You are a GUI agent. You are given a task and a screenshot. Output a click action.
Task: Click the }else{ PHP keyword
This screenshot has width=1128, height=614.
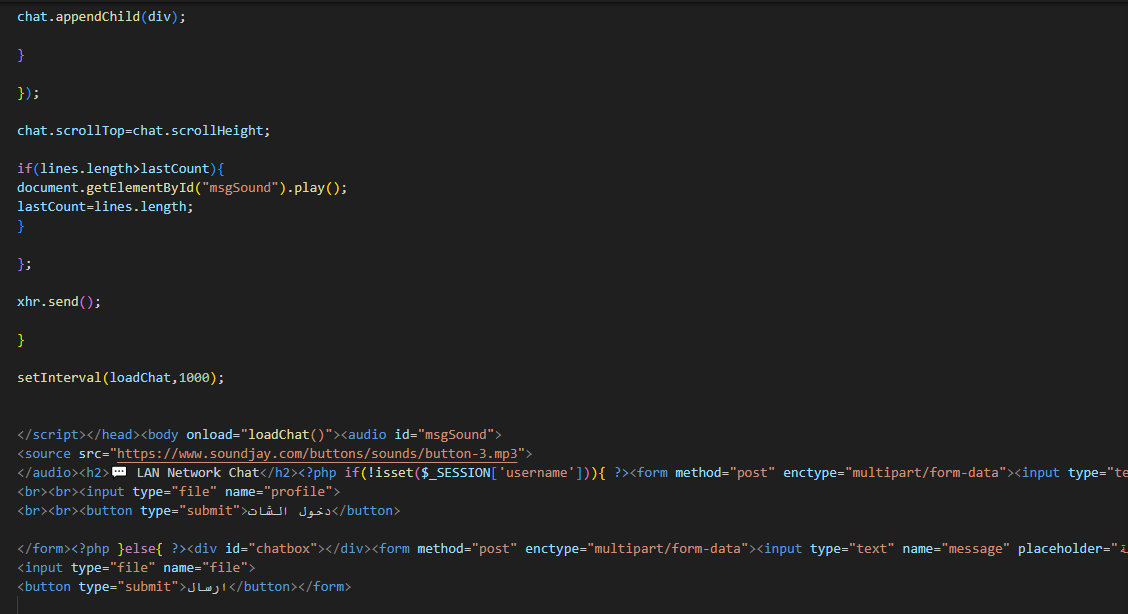click(140, 549)
